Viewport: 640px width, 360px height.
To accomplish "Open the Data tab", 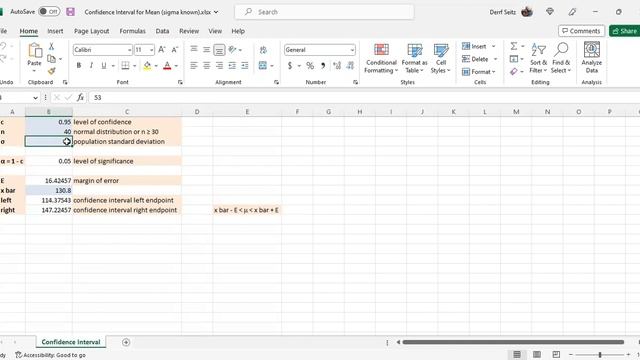I will (x=162, y=31).
